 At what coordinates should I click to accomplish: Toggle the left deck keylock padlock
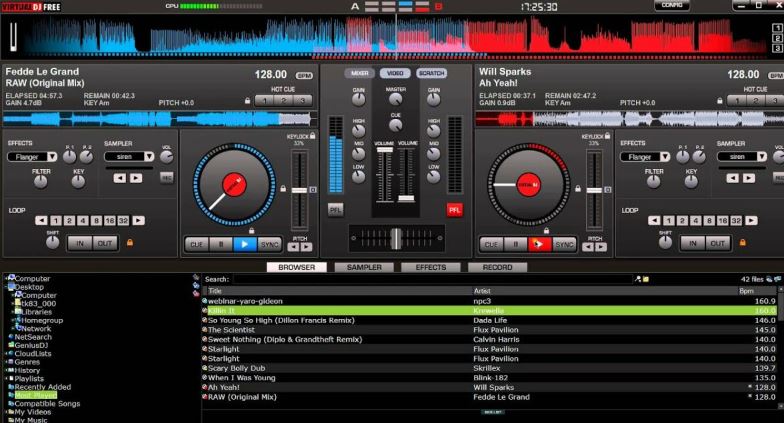[x=312, y=136]
